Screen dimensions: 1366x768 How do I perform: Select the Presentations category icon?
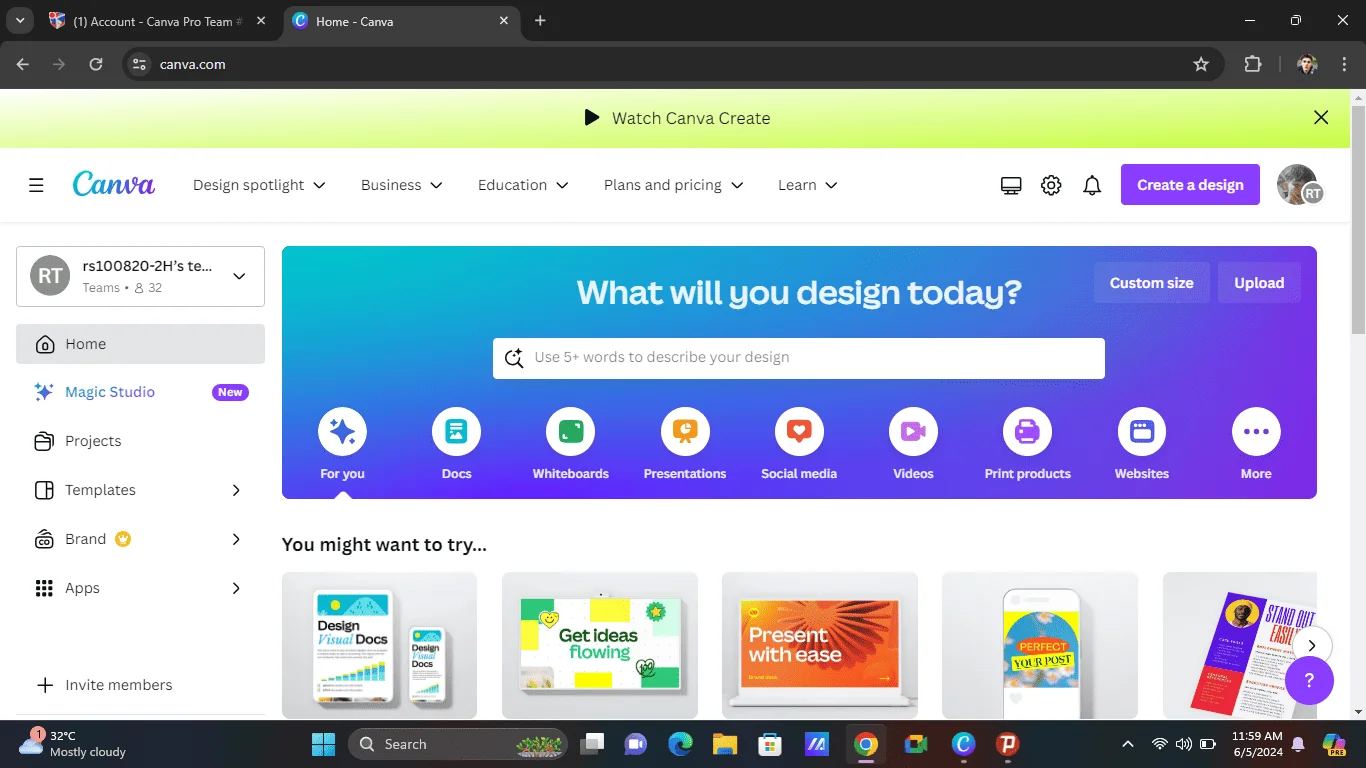685,432
